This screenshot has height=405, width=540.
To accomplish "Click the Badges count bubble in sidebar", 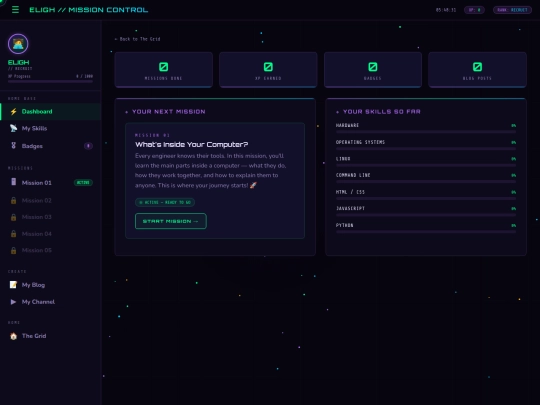I will [88, 146].
